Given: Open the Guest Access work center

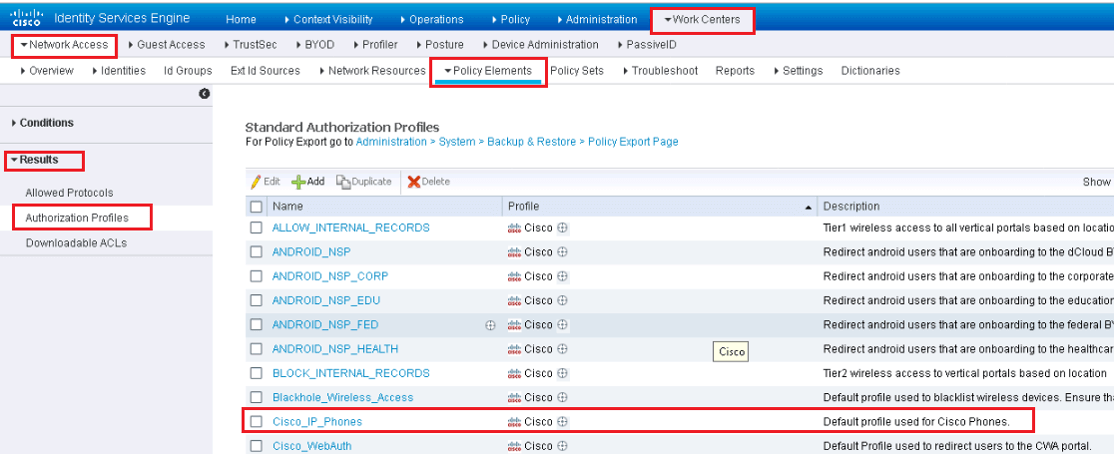Looking at the screenshot, I should click(x=167, y=45).
